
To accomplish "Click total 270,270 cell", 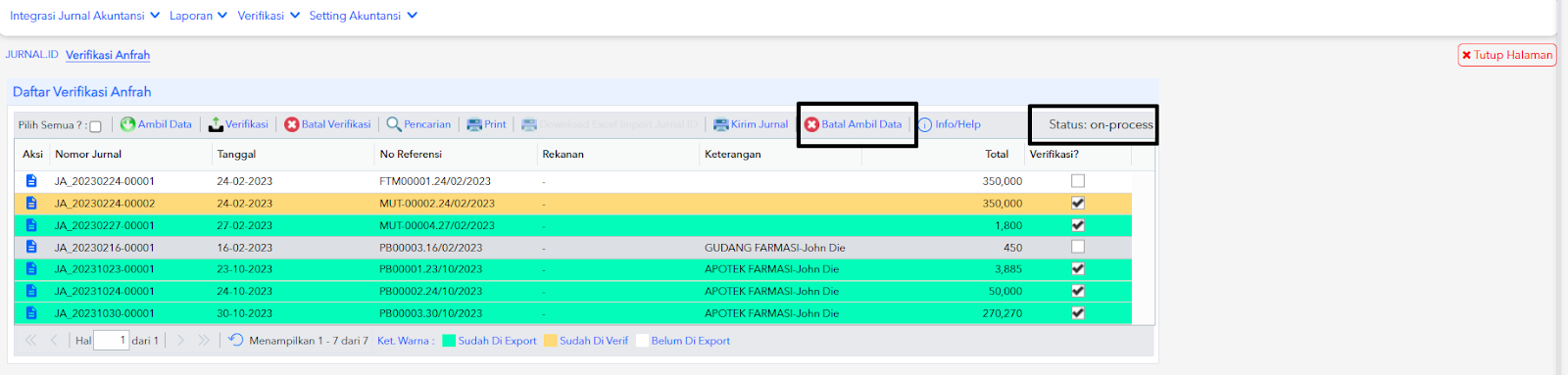I will click(1002, 313).
